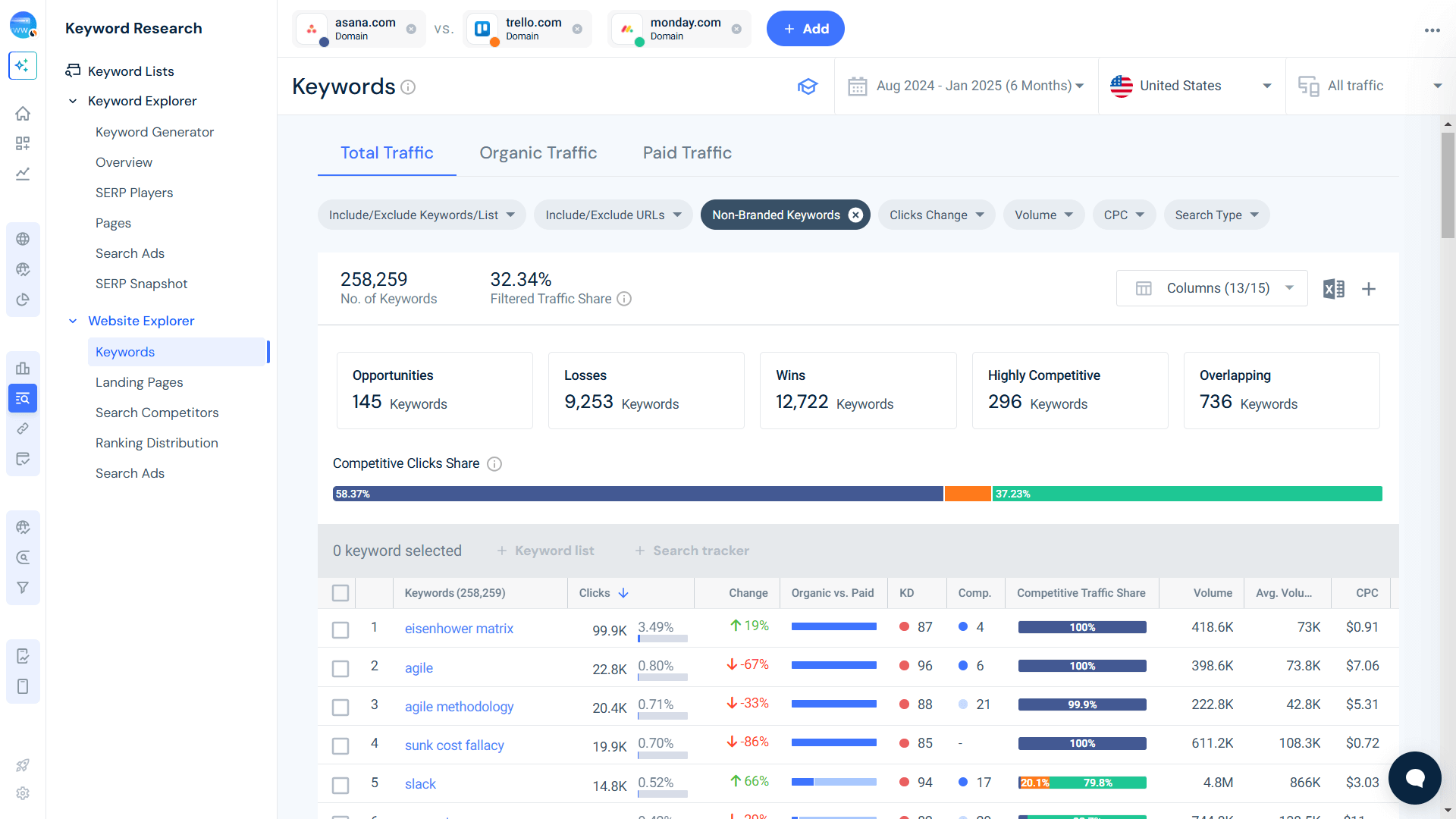
Task: Open the chat support widget
Action: (1414, 778)
